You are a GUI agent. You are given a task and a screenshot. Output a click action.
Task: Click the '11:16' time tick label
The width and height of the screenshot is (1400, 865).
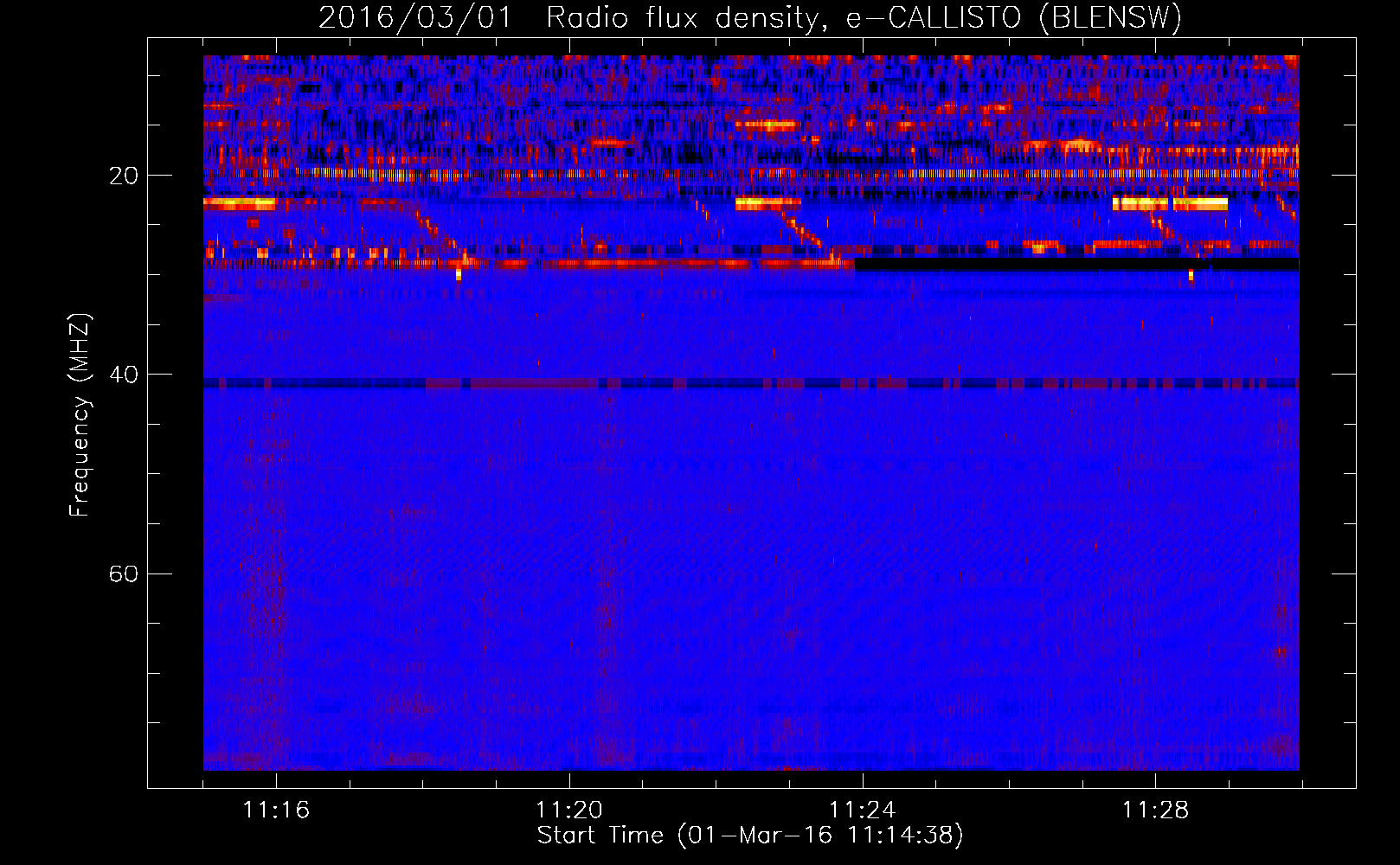tap(276, 810)
